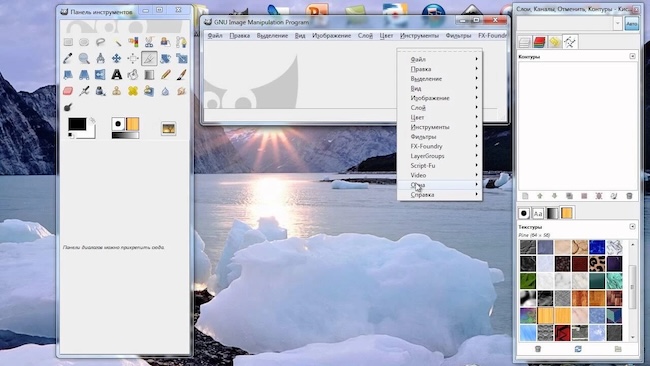Screen dimensions: 650x366
Task: Select the Free Select lasso tool
Action: coord(100,42)
